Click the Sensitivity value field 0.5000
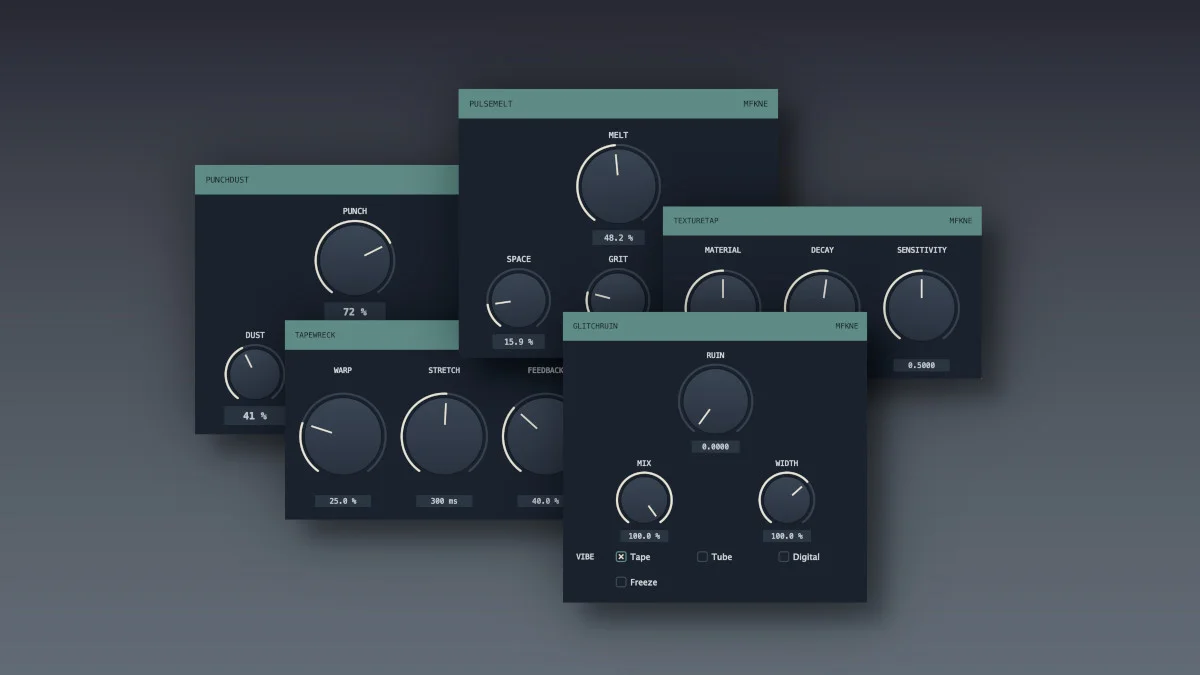1200x675 pixels. pyautogui.click(x=921, y=365)
